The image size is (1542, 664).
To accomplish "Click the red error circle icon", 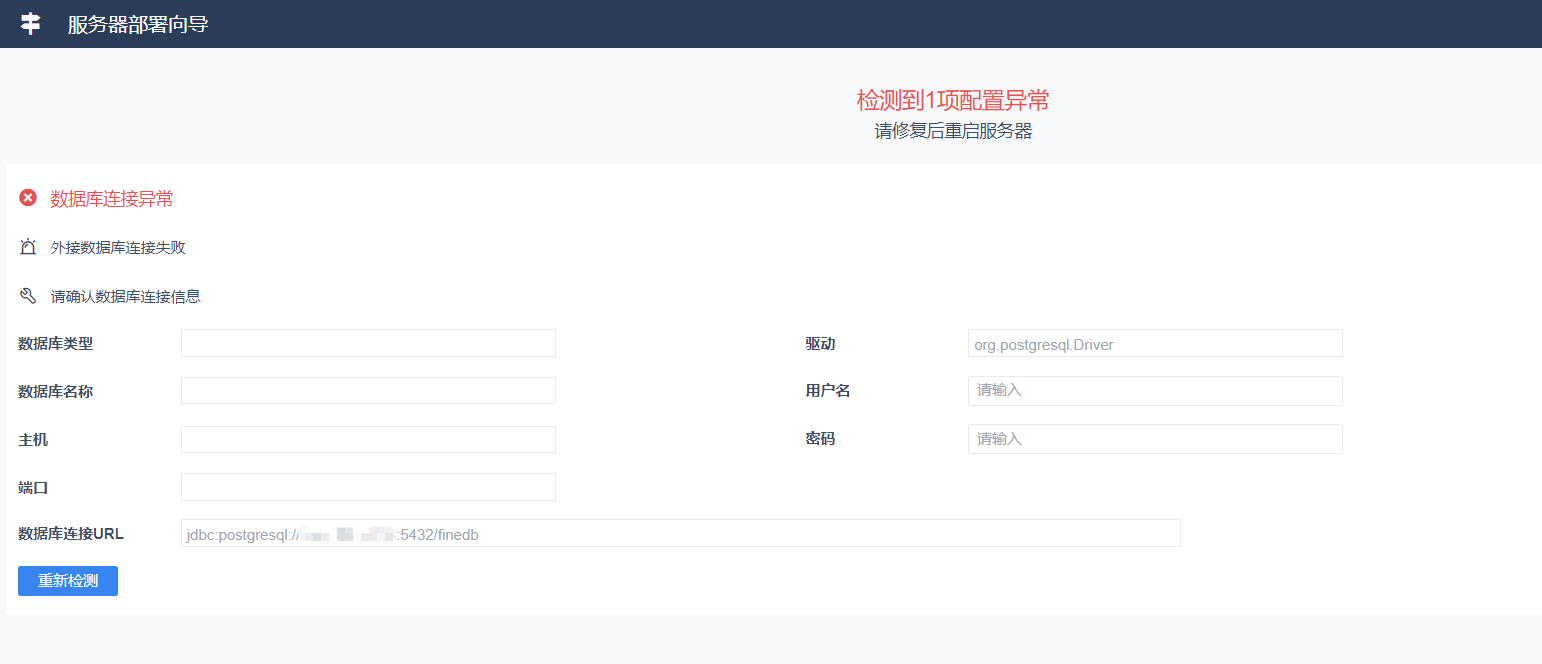I will 28,198.
